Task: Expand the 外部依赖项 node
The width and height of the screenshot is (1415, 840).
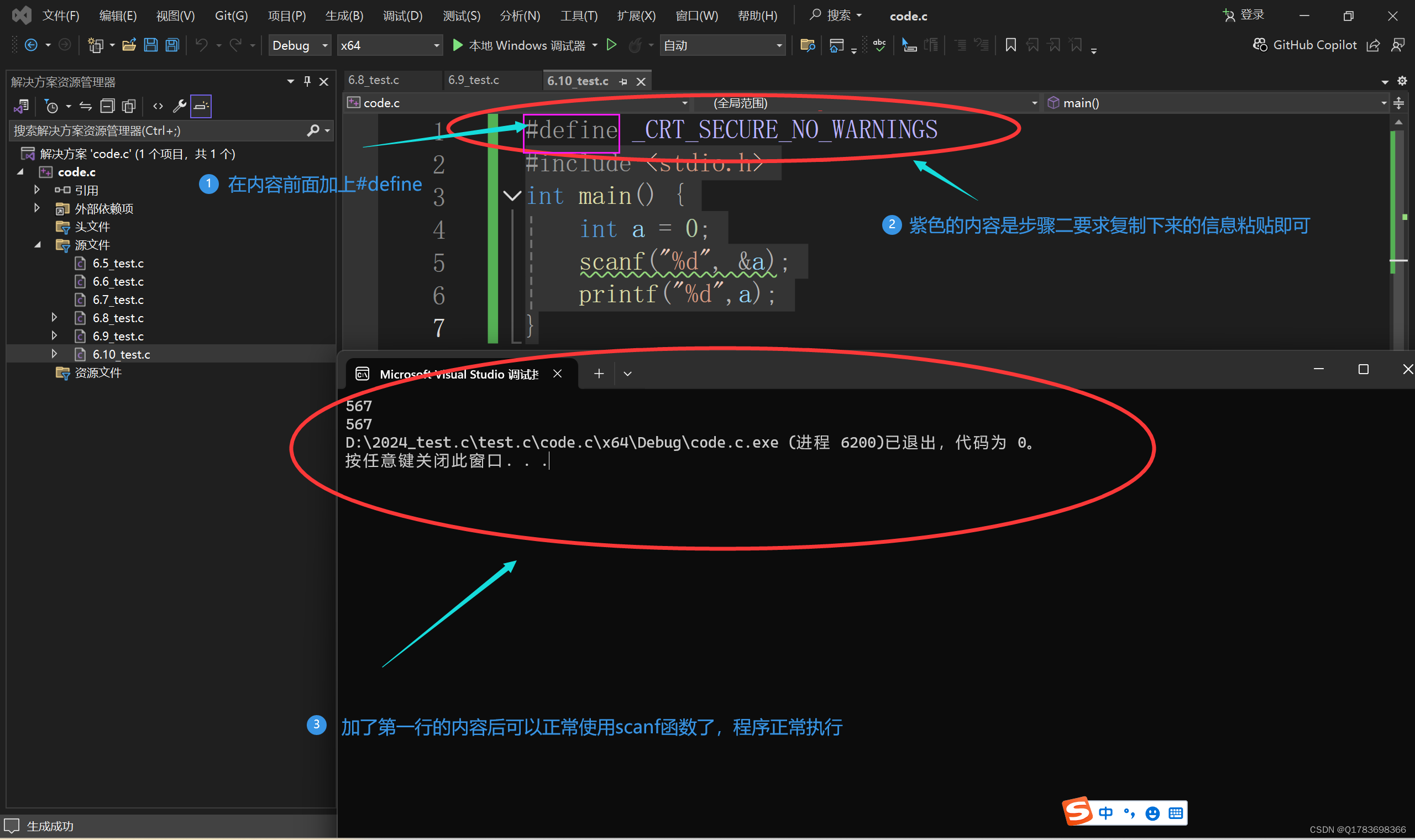Action: (37, 208)
